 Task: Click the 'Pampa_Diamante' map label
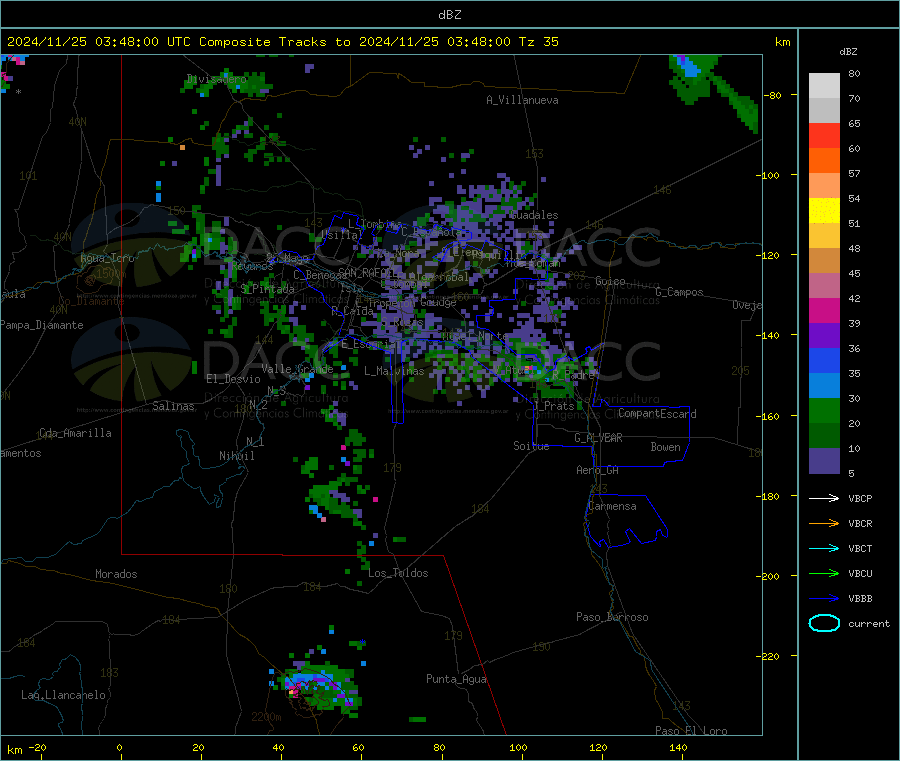coord(42,325)
